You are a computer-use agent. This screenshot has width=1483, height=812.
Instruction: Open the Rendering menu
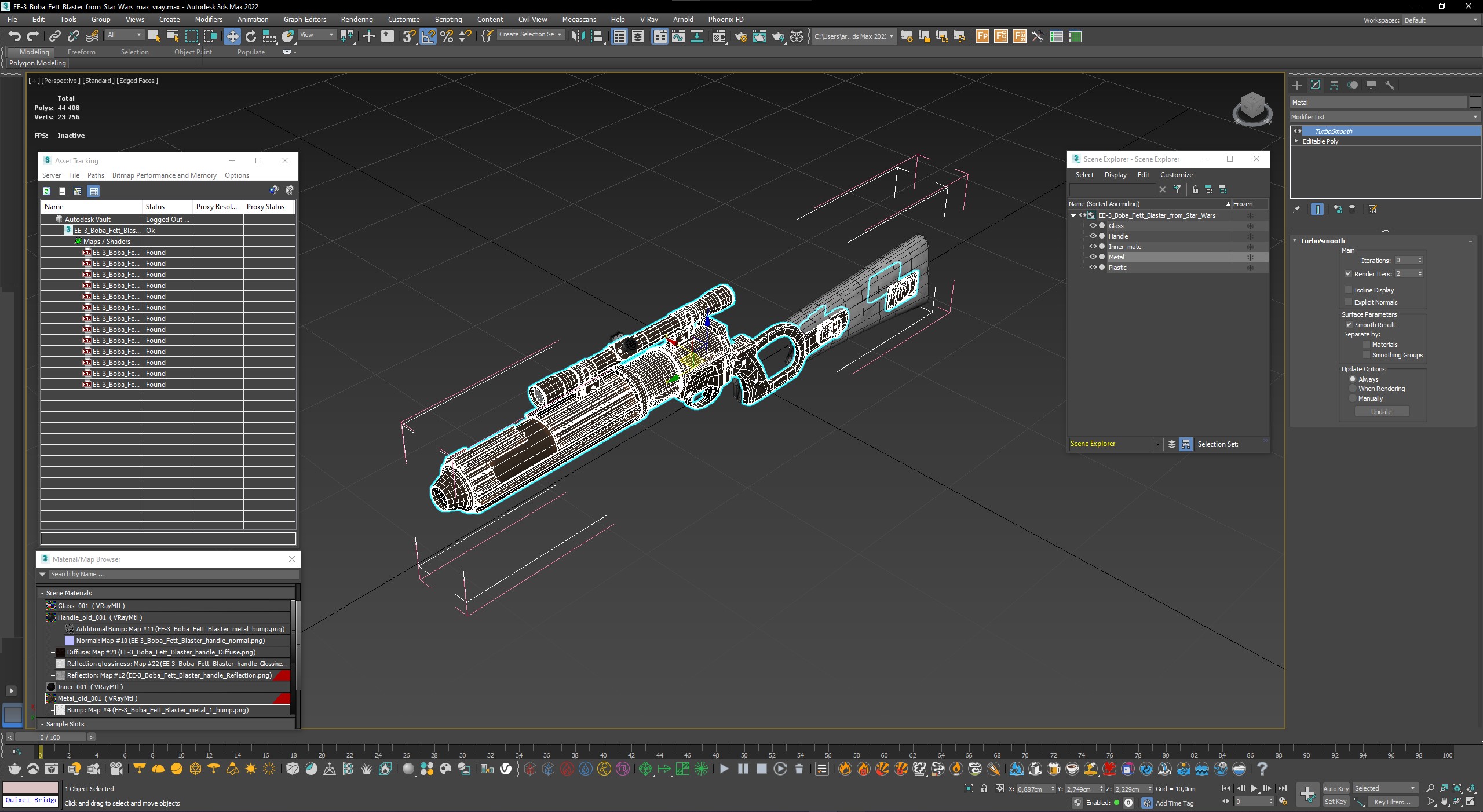point(357,19)
